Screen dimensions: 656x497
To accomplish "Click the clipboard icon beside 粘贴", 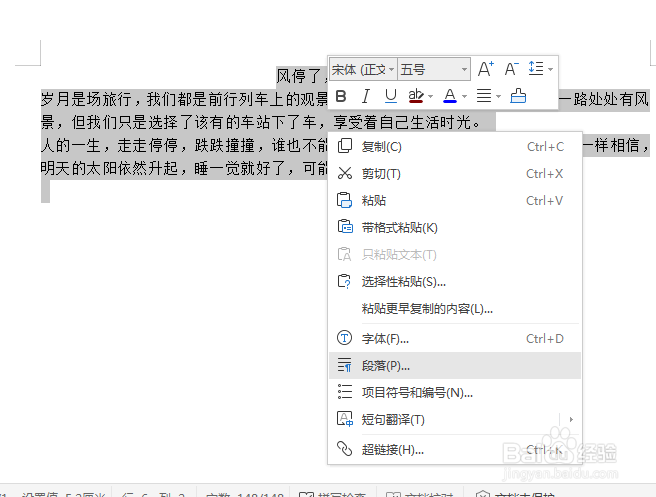I will pyautogui.click(x=345, y=200).
